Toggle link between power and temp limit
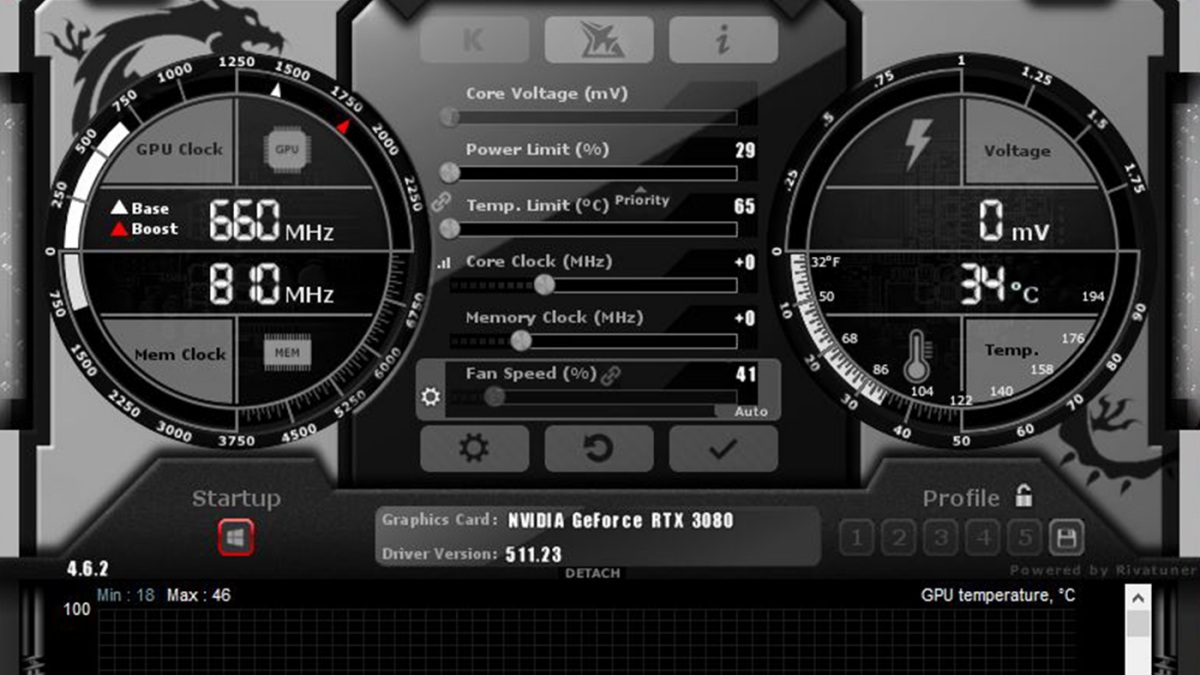This screenshot has height=675, width=1200. [x=441, y=201]
